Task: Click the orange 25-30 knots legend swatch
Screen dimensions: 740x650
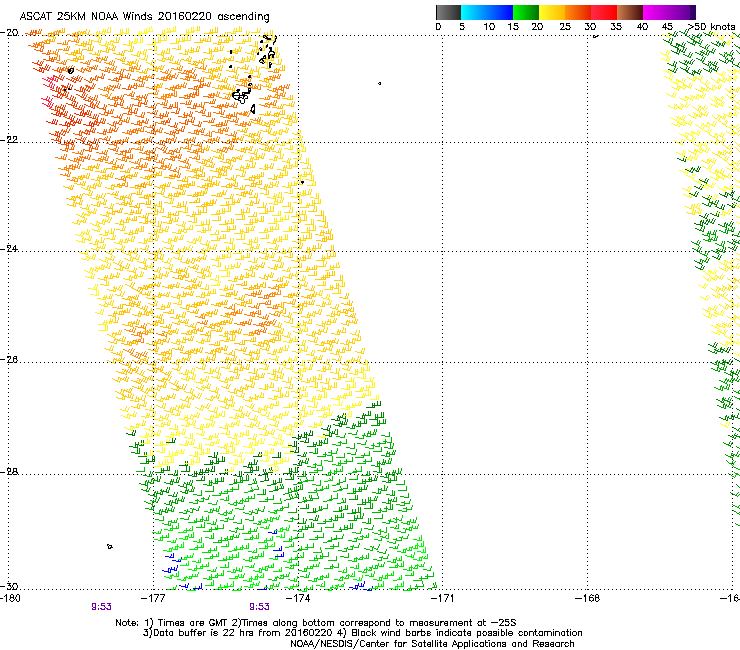Action: (578, 12)
